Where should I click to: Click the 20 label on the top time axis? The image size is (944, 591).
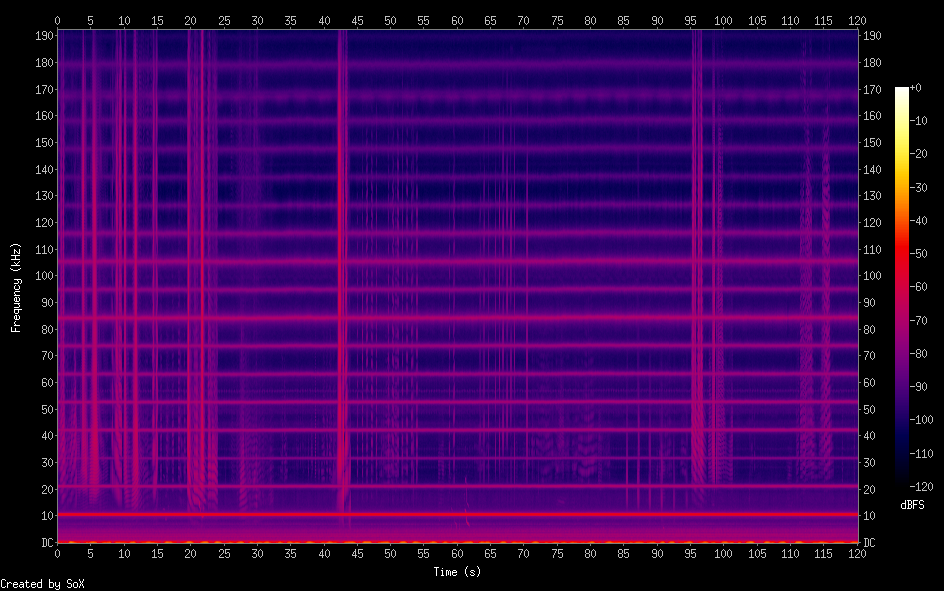[x=190, y=19]
